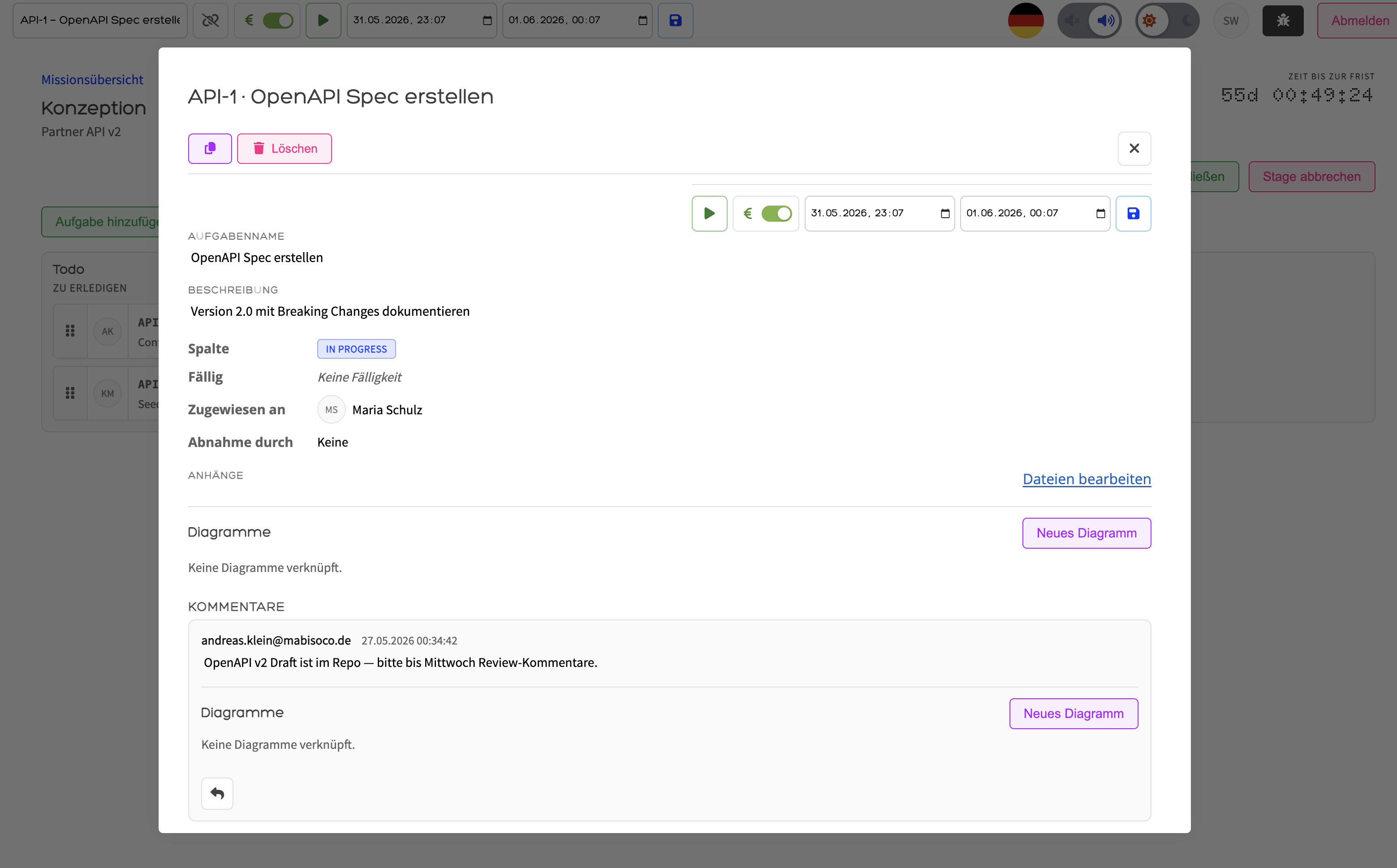Click the comment timestamp 27.05.2026 00:34:42
The height and width of the screenshot is (868, 1397).
coord(409,640)
